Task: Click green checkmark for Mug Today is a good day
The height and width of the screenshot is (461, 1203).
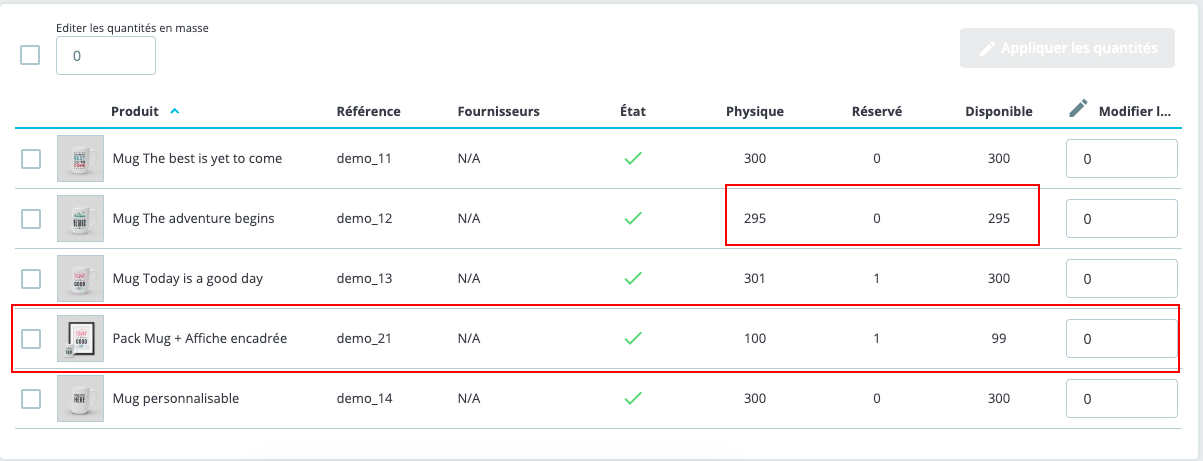Action: coord(632,278)
